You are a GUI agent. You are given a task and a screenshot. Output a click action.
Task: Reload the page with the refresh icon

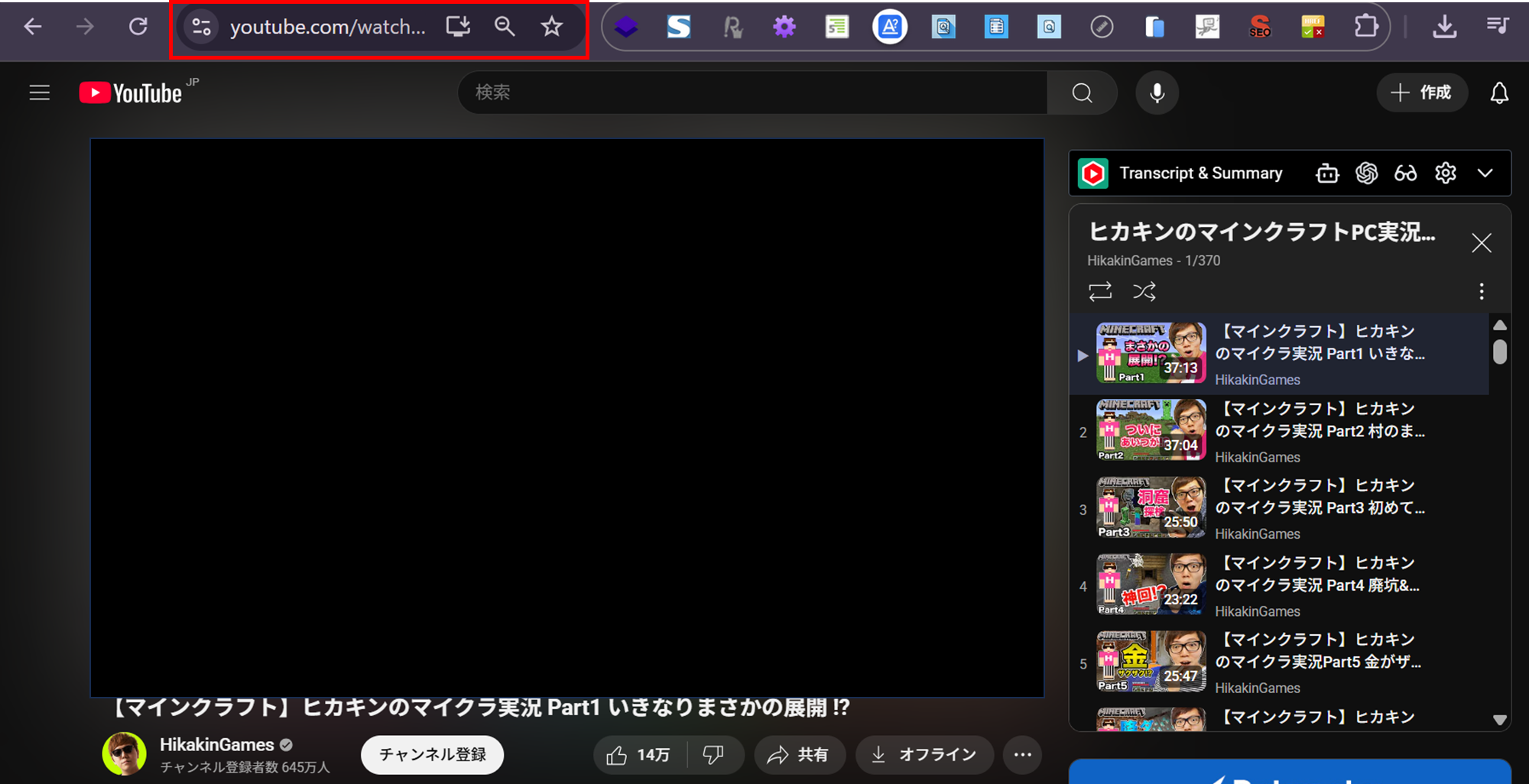(138, 27)
